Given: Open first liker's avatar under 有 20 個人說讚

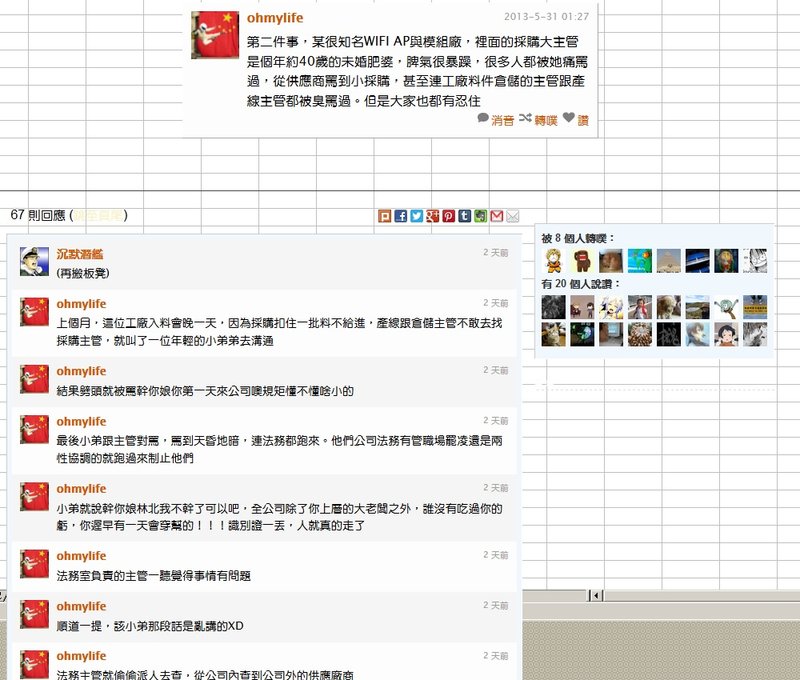Looking at the screenshot, I should pyautogui.click(x=554, y=307).
